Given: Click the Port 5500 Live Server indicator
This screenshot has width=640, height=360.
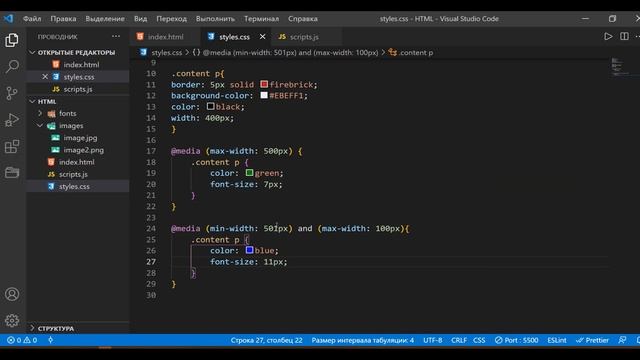Looking at the screenshot, I should (516, 340).
